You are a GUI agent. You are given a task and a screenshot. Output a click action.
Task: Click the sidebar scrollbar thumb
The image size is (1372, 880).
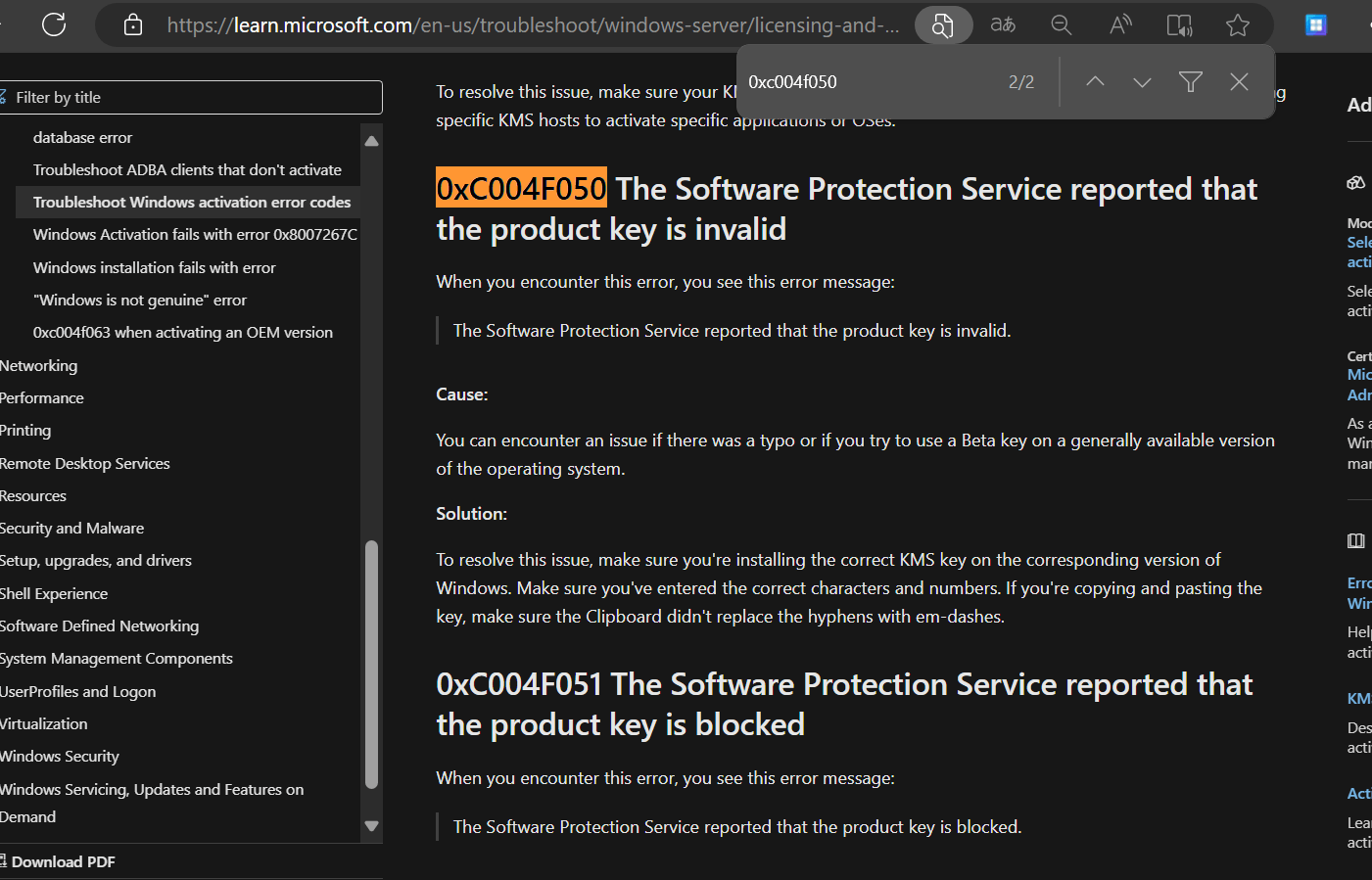(x=371, y=665)
